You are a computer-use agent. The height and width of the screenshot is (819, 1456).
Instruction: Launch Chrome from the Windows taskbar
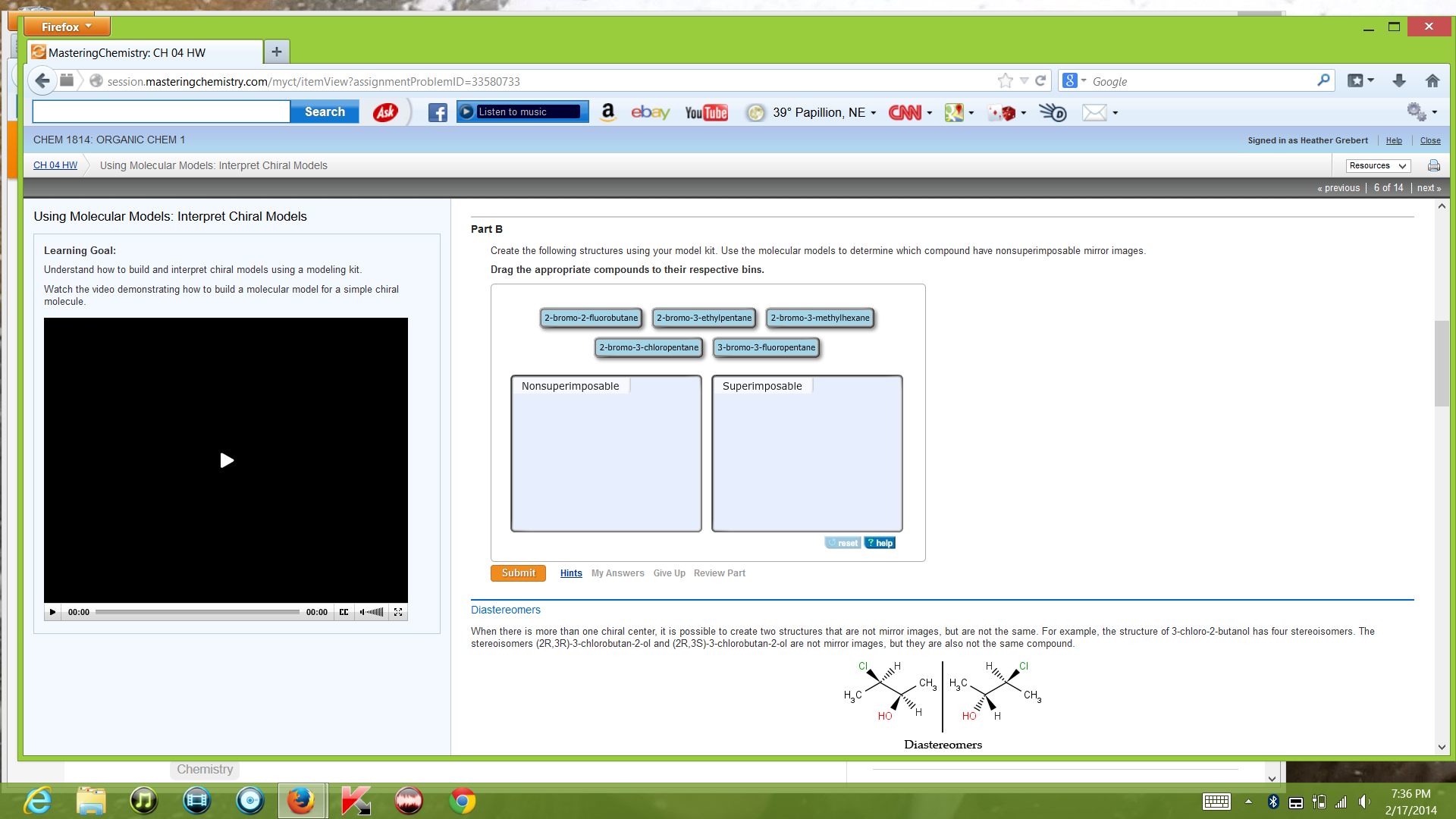[x=461, y=800]
